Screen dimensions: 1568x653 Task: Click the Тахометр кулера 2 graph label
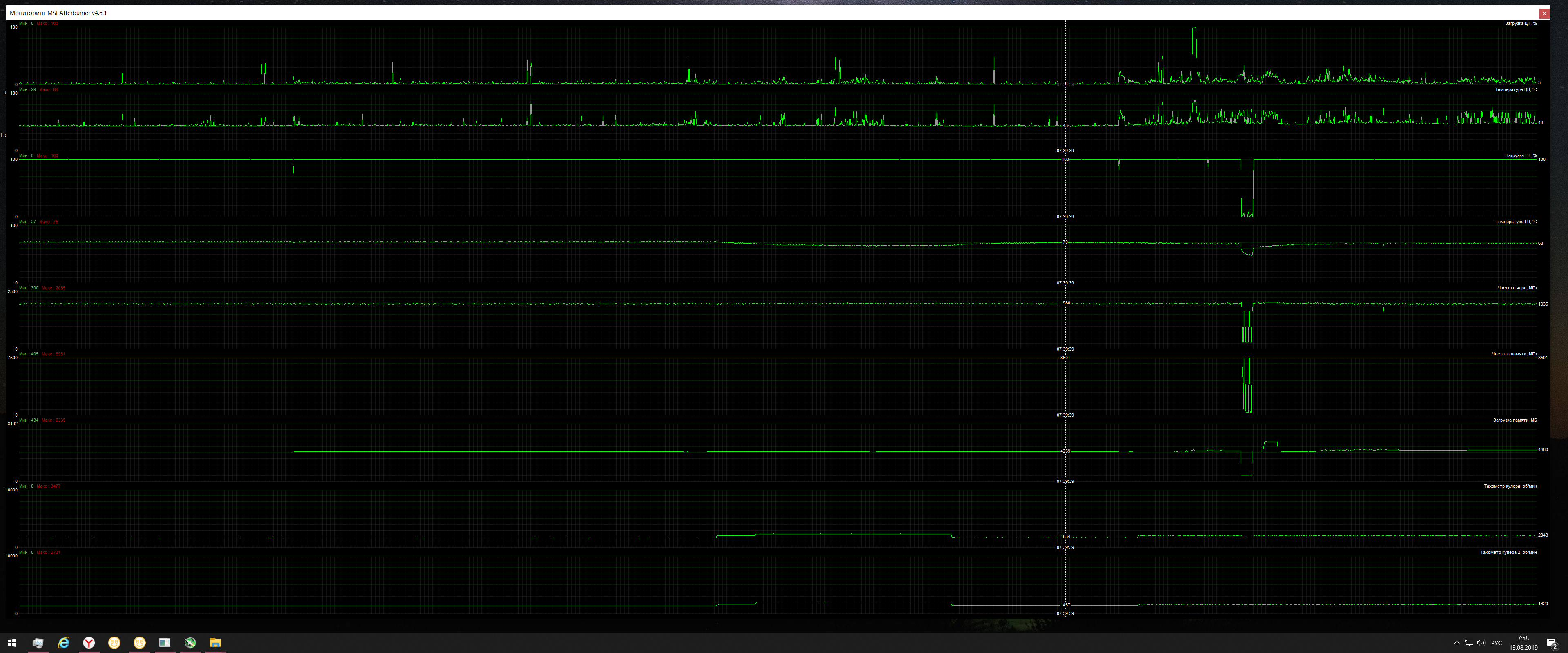click(1508, 552)
